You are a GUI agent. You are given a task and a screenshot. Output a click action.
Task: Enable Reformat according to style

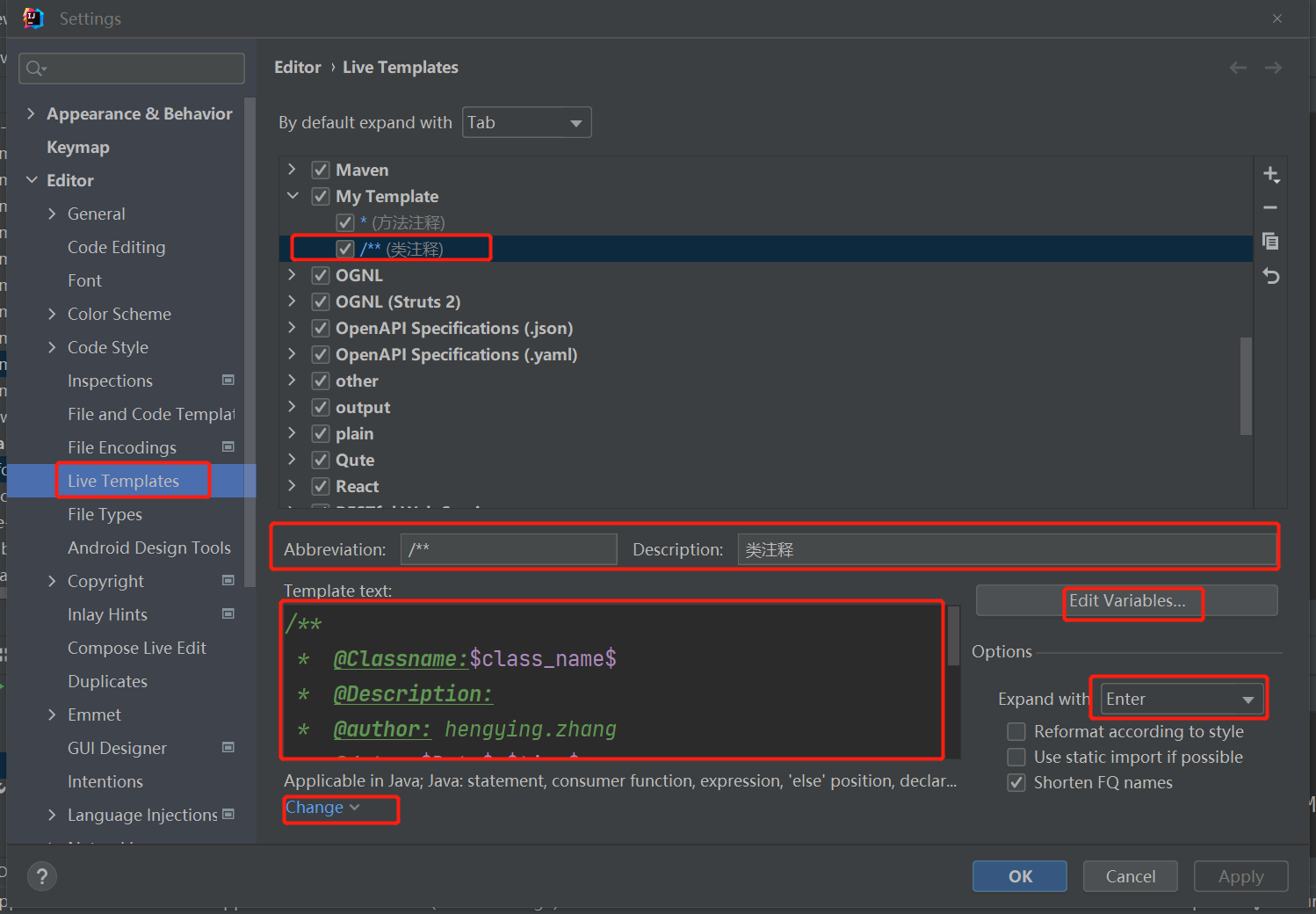(x=1016, y=731)
